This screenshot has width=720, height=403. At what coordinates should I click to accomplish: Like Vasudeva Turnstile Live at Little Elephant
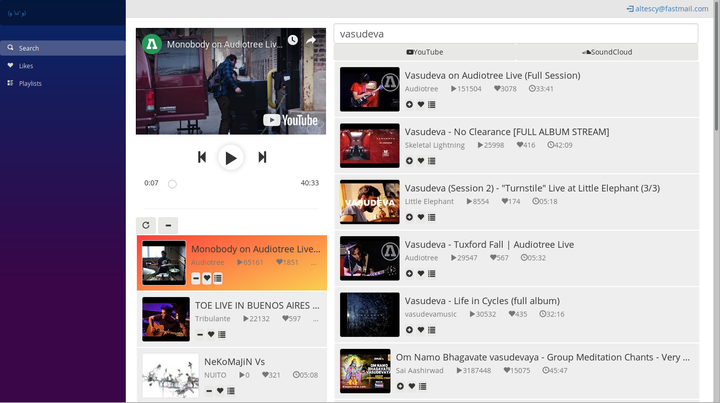click(421, 217)
